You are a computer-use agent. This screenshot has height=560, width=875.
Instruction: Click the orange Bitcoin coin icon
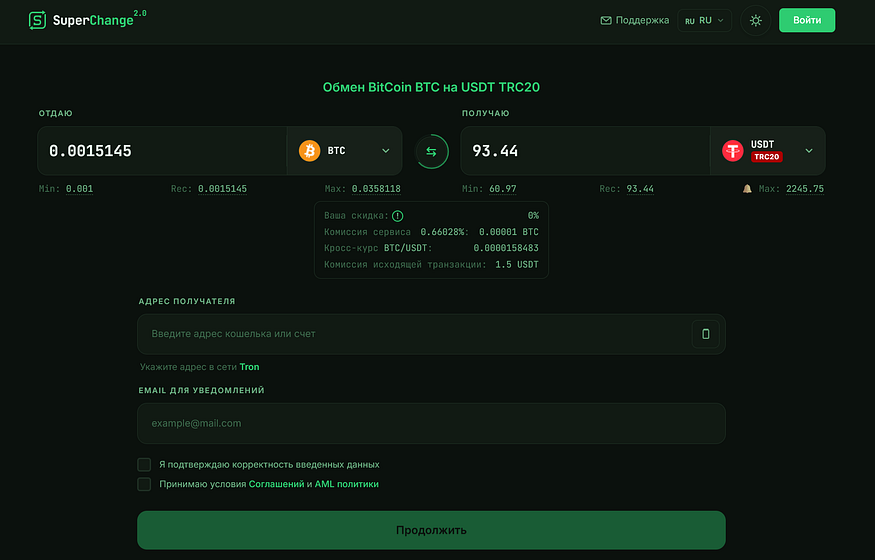pyautogui.click(x=309, y=151)
